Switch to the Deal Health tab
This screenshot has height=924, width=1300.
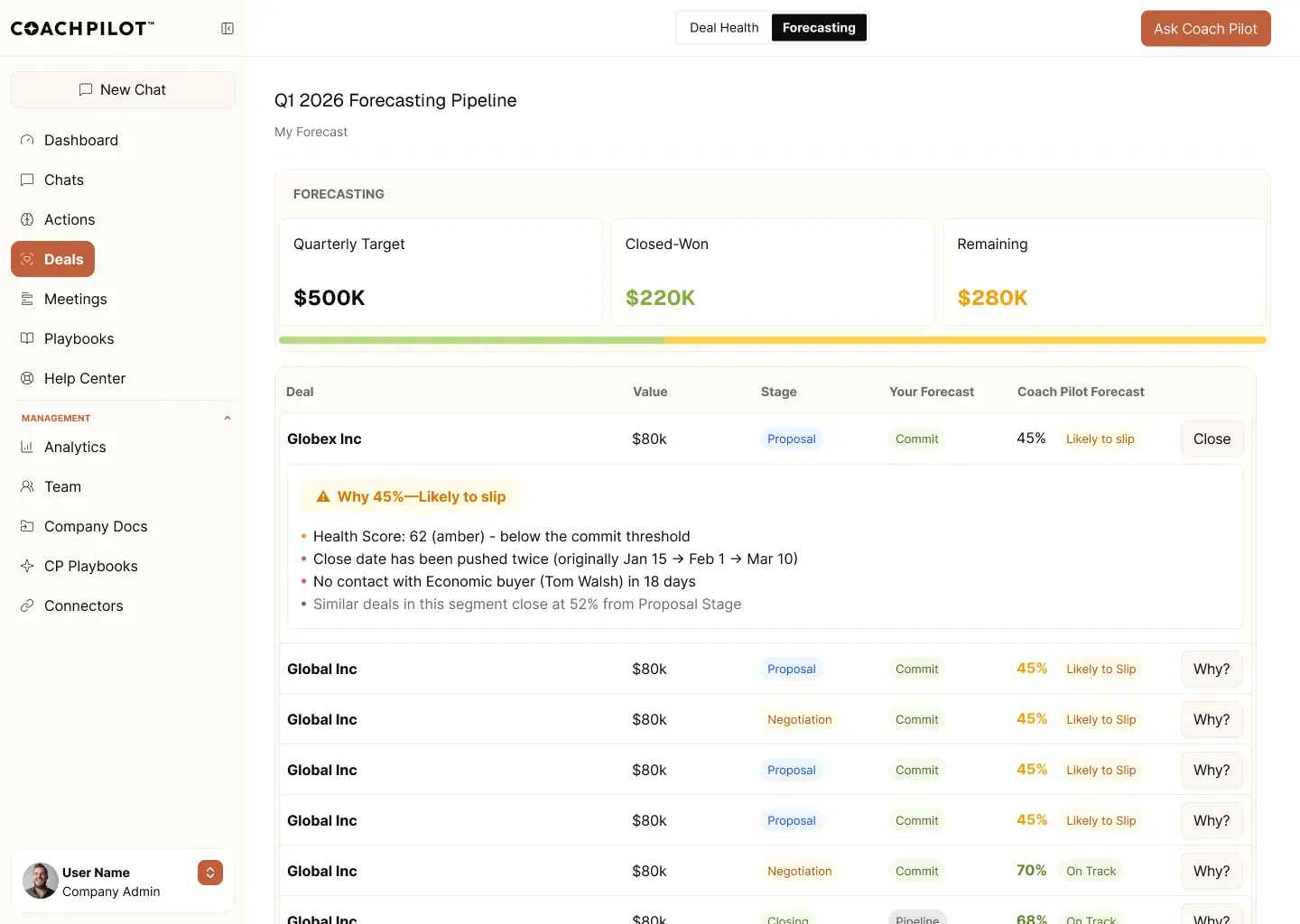point(724,28)
